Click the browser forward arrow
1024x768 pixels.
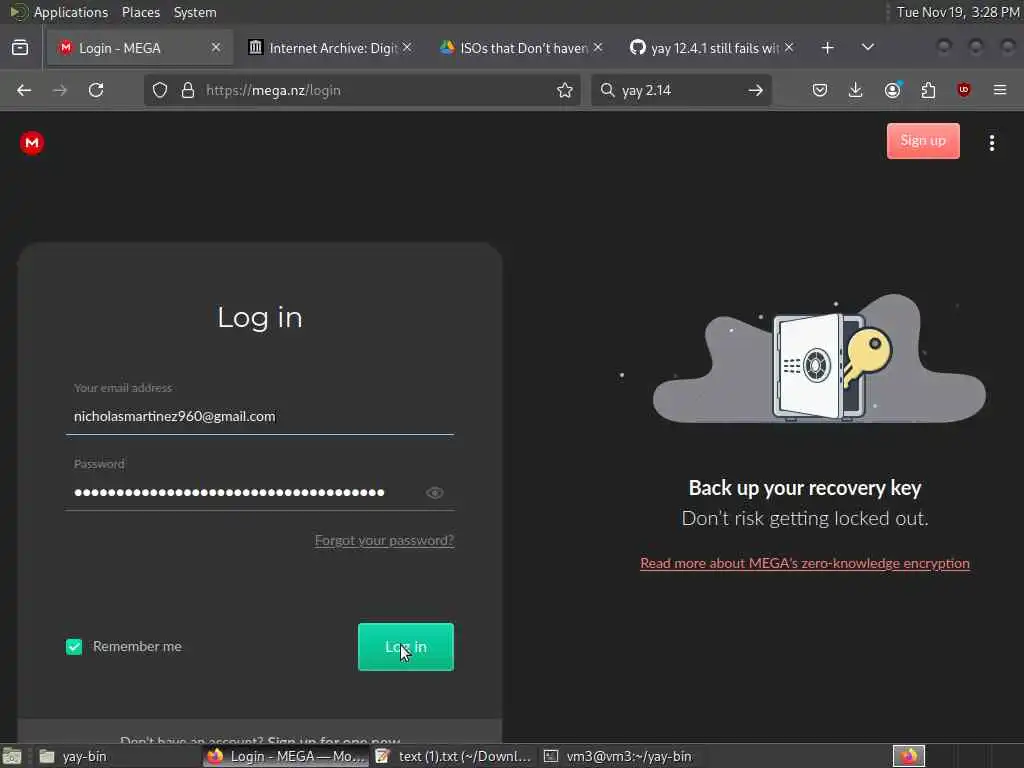pyautogui.click(x=59, y=90)
